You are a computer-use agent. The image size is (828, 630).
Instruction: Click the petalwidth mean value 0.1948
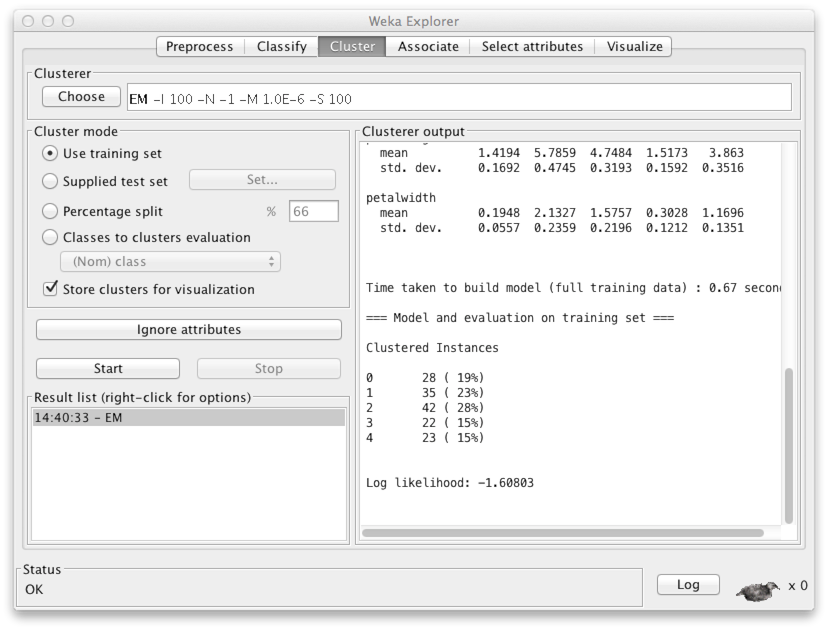pos(498,213)
